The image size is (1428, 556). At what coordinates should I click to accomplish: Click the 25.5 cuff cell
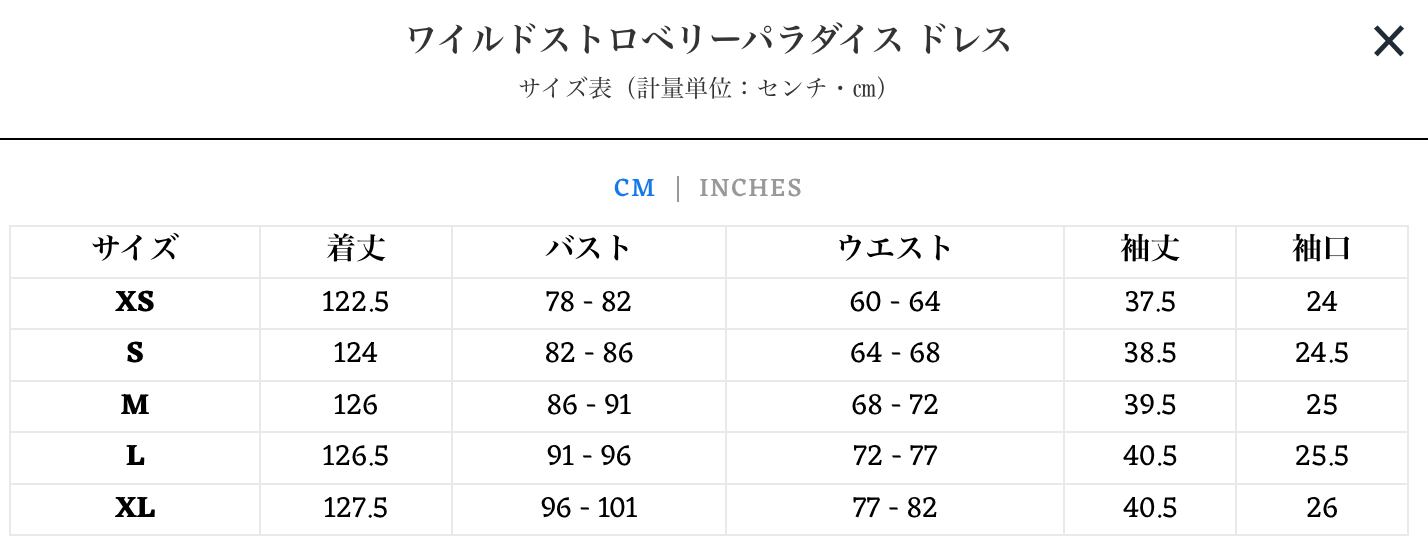(1322, 457)
